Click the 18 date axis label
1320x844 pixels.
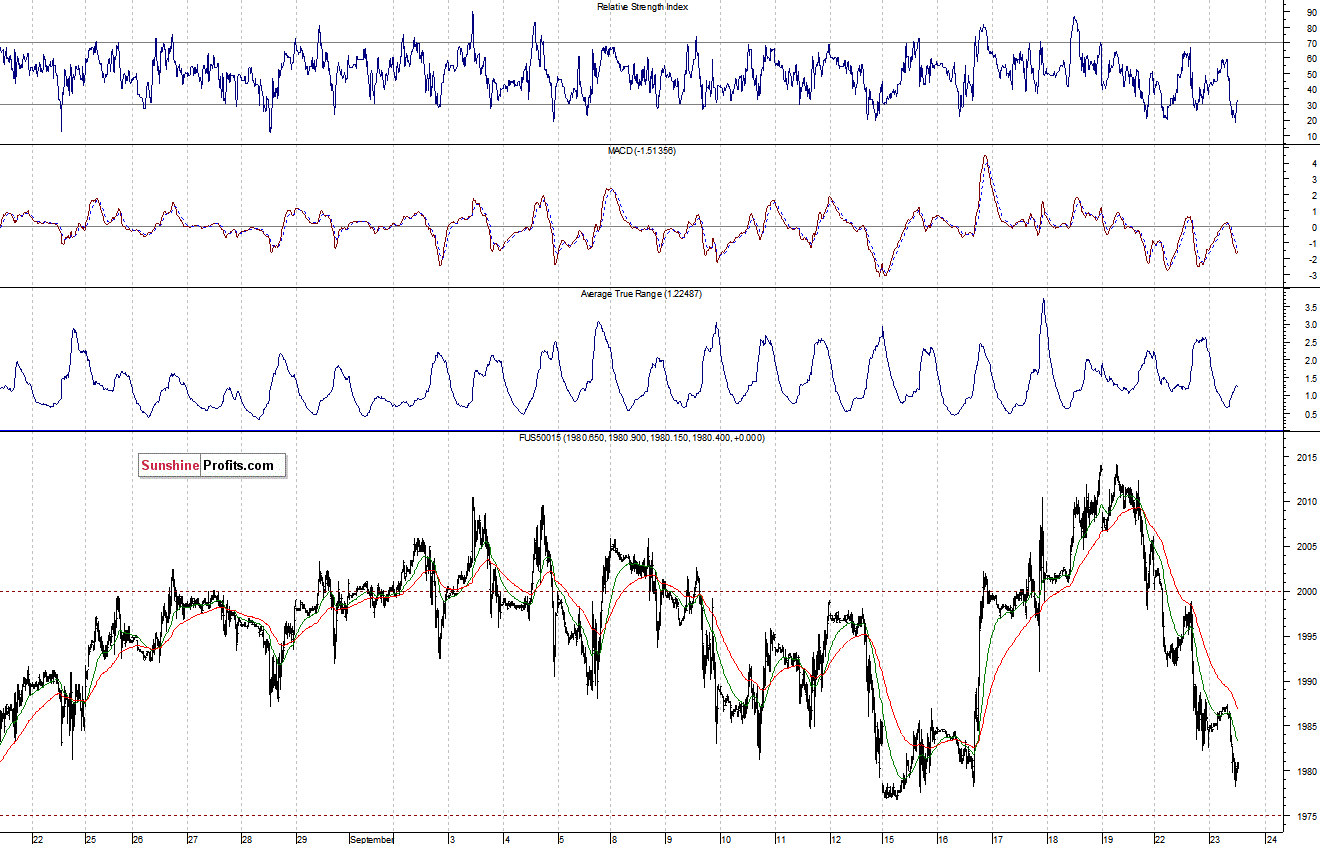[x=1051, y=839]
